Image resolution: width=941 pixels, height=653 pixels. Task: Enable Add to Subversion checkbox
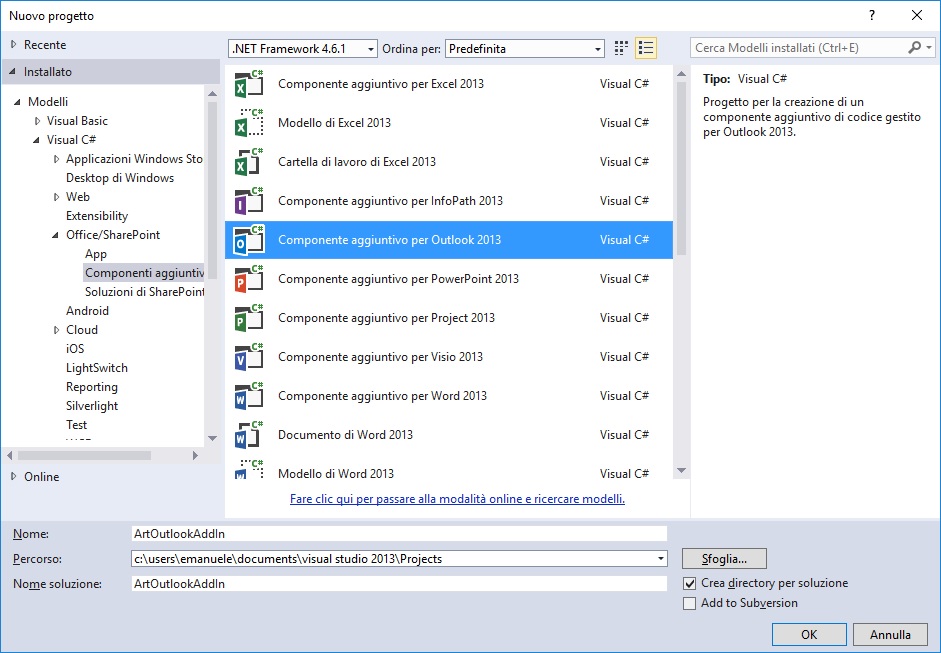690,603
